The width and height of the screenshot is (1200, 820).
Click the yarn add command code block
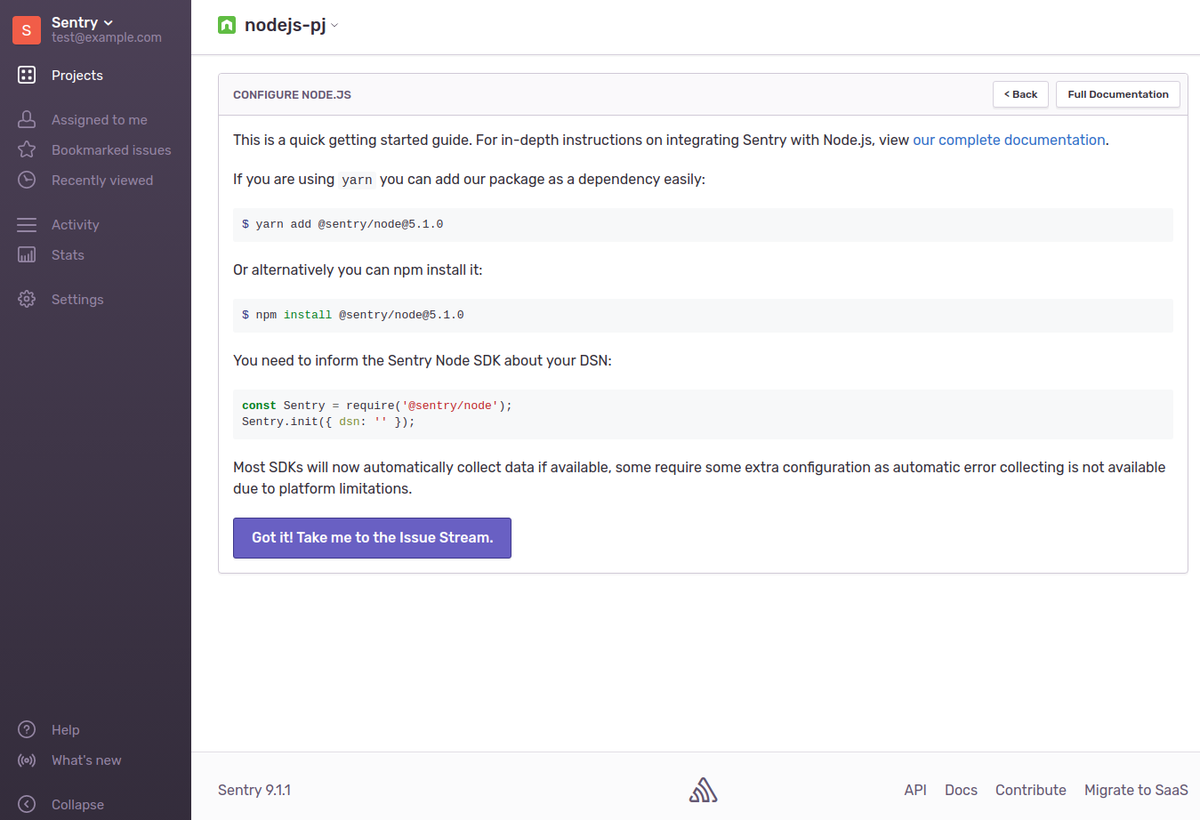[702, 224]
